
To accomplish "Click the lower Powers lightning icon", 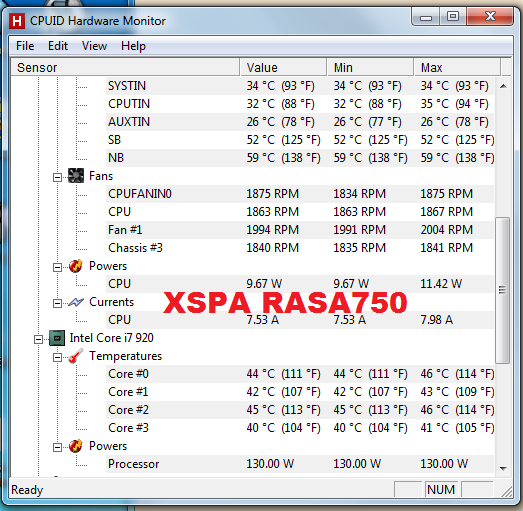I will (76, 446).
